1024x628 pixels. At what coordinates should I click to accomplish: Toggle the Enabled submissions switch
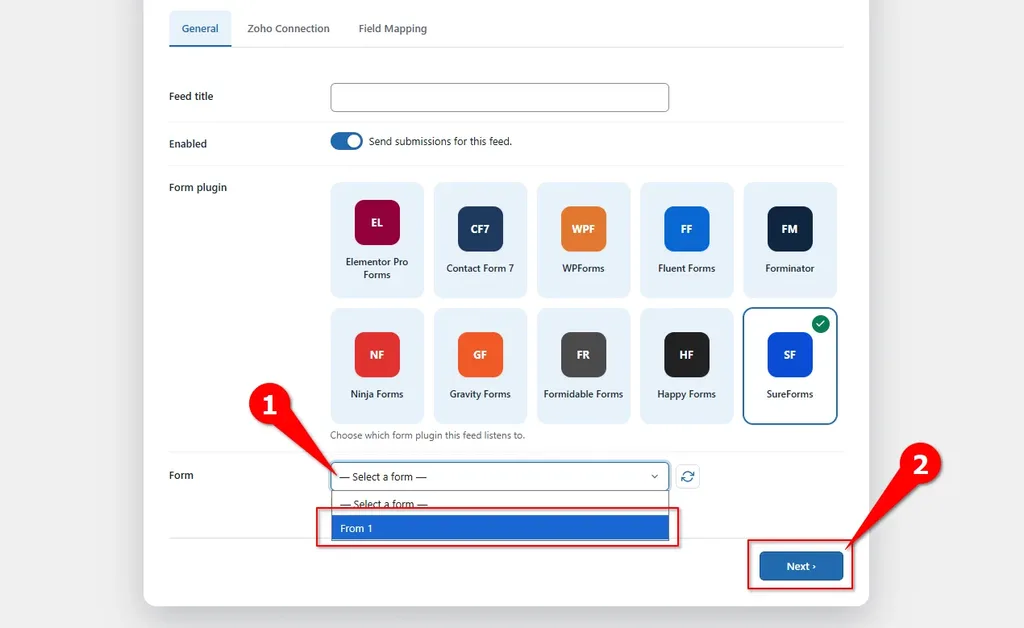pyautogui.click(x=346, y=141)
